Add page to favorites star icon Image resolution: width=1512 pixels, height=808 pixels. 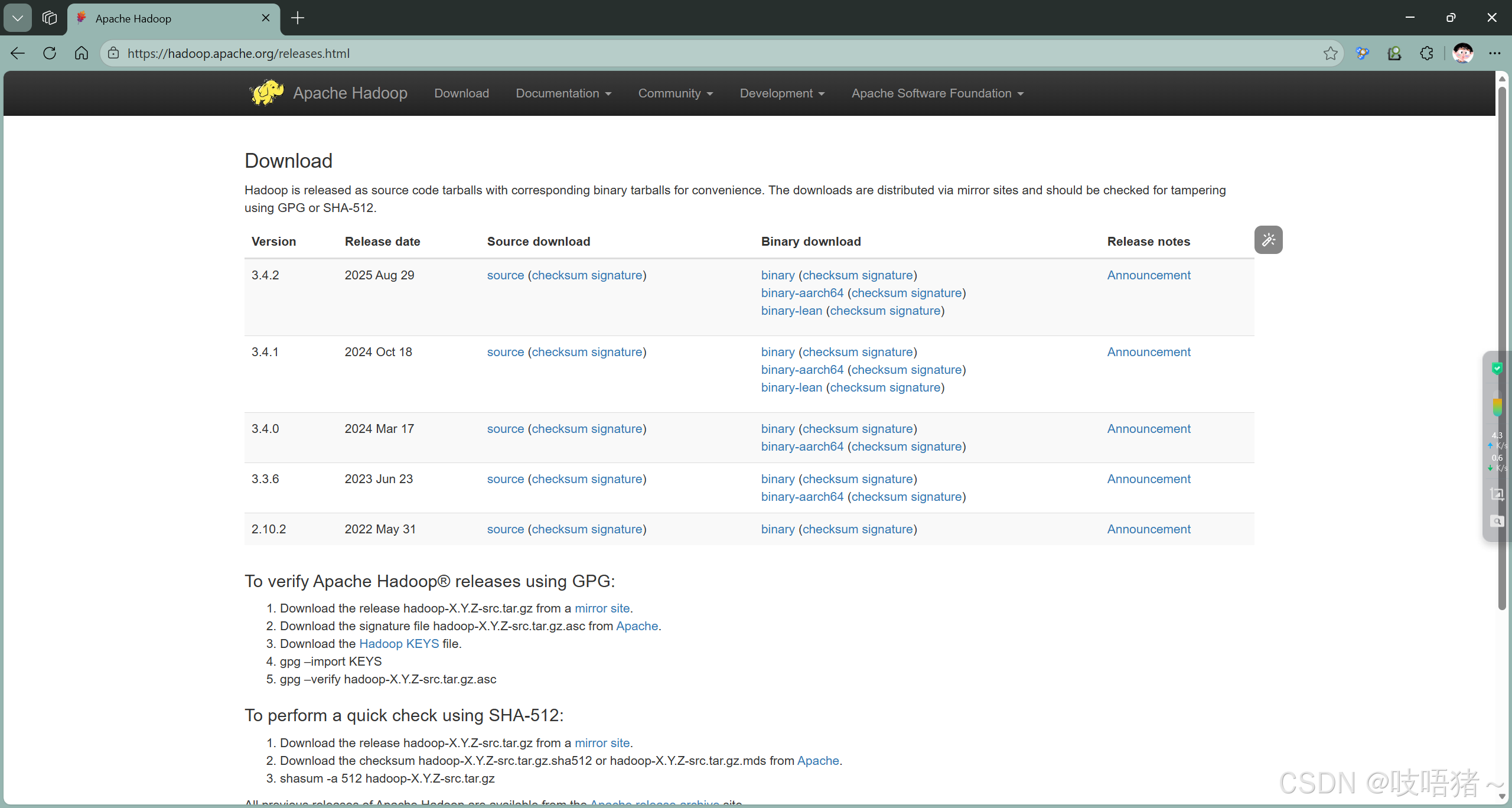[1330, 53]
